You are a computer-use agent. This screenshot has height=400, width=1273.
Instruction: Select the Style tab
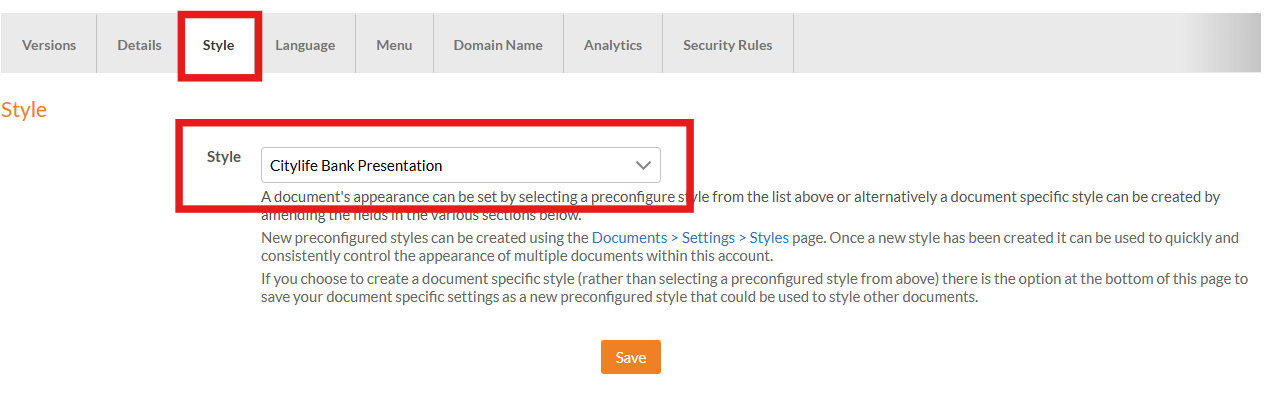click(218, 45)
